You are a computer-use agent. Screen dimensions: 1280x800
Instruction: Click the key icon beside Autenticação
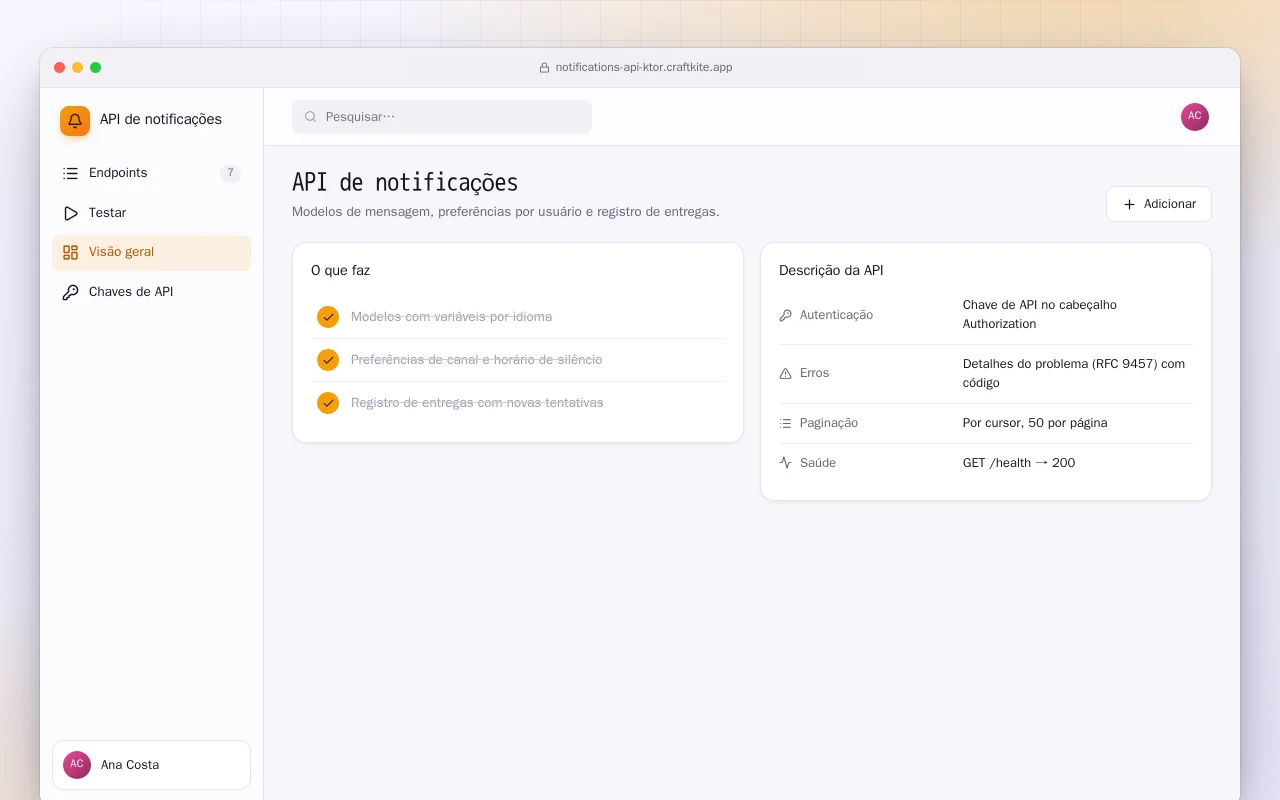[785, 315]
